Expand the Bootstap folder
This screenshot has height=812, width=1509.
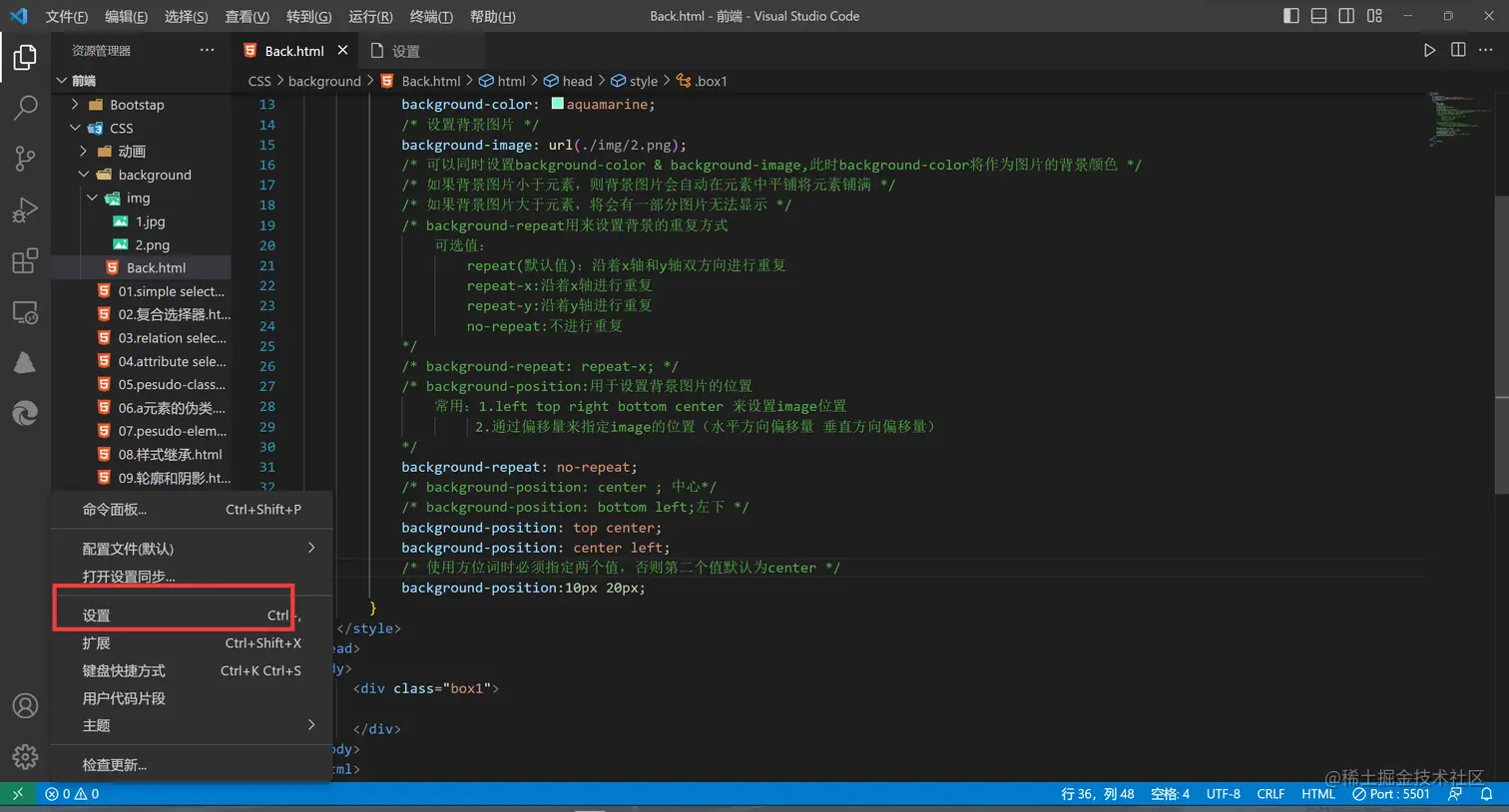tap(75, 105)
